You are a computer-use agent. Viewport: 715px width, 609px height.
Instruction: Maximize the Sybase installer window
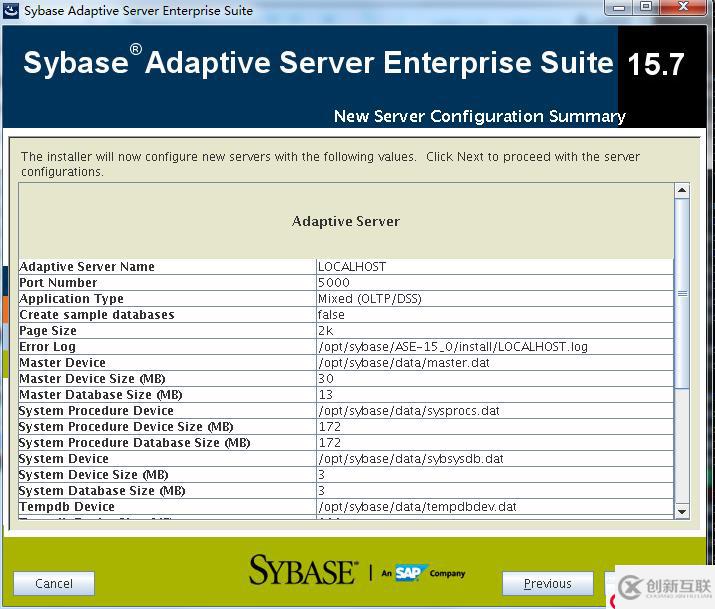[x=646, y=7]
